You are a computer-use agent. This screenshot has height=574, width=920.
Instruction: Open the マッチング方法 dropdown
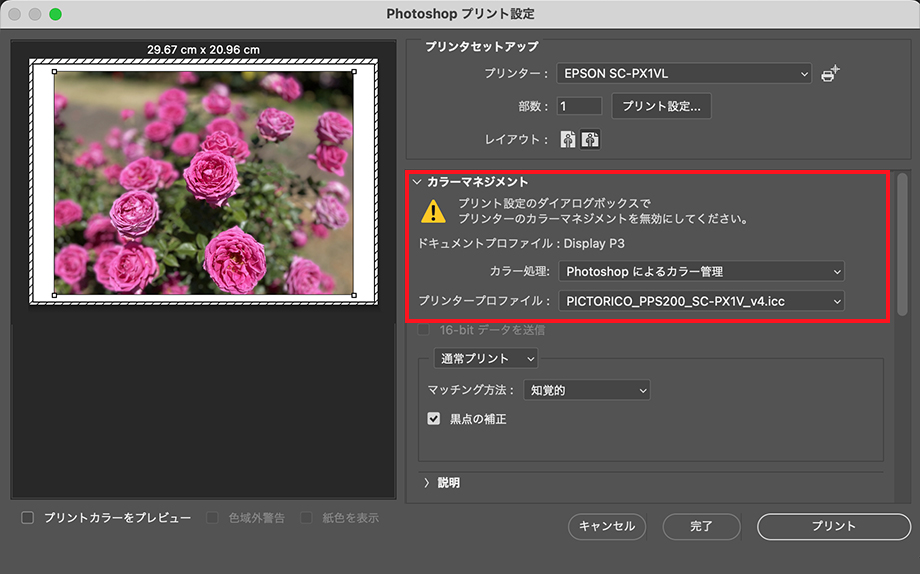pos(587,390)
